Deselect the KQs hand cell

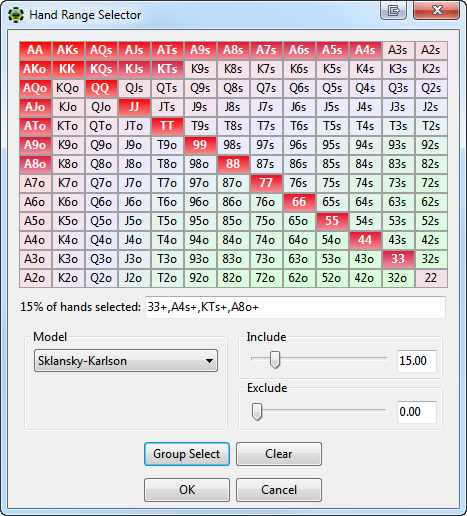pos(101,69)
